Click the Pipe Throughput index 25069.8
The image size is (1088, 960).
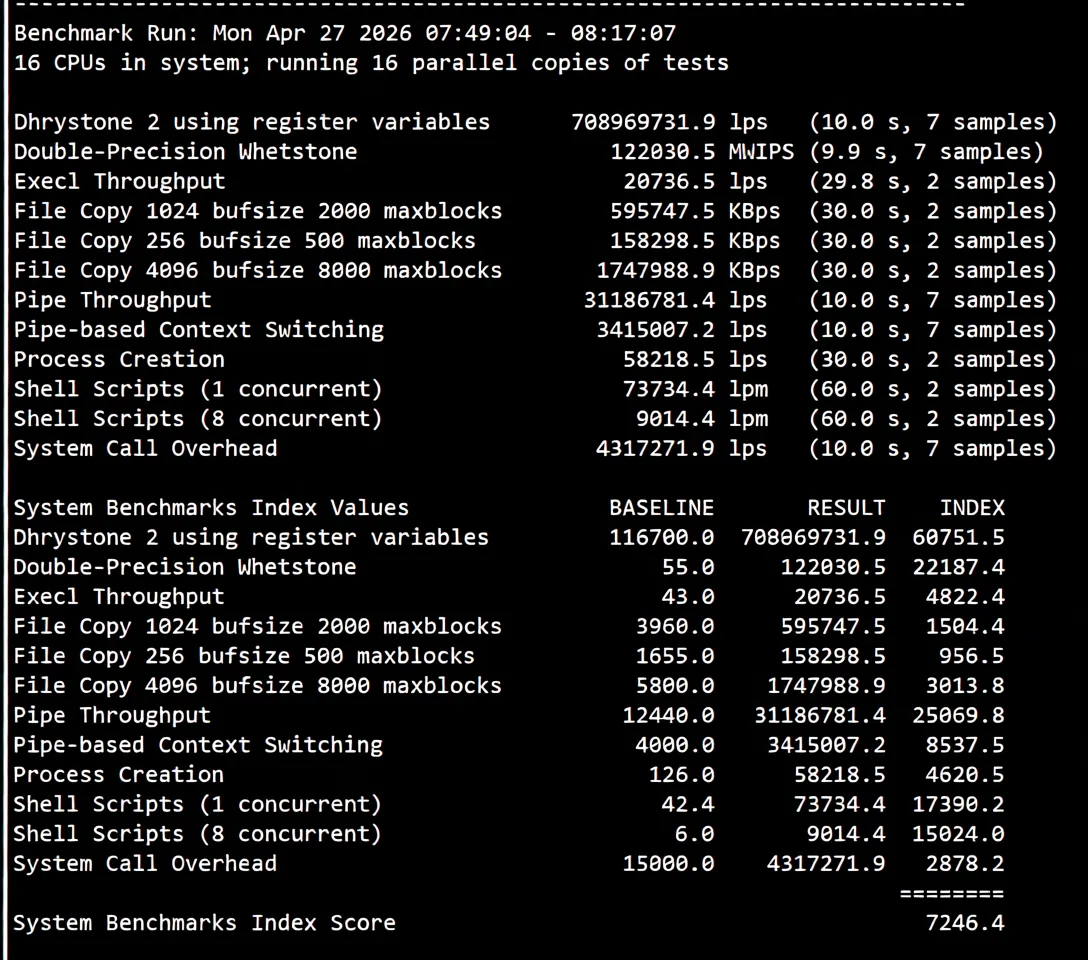tap(959, 716)
